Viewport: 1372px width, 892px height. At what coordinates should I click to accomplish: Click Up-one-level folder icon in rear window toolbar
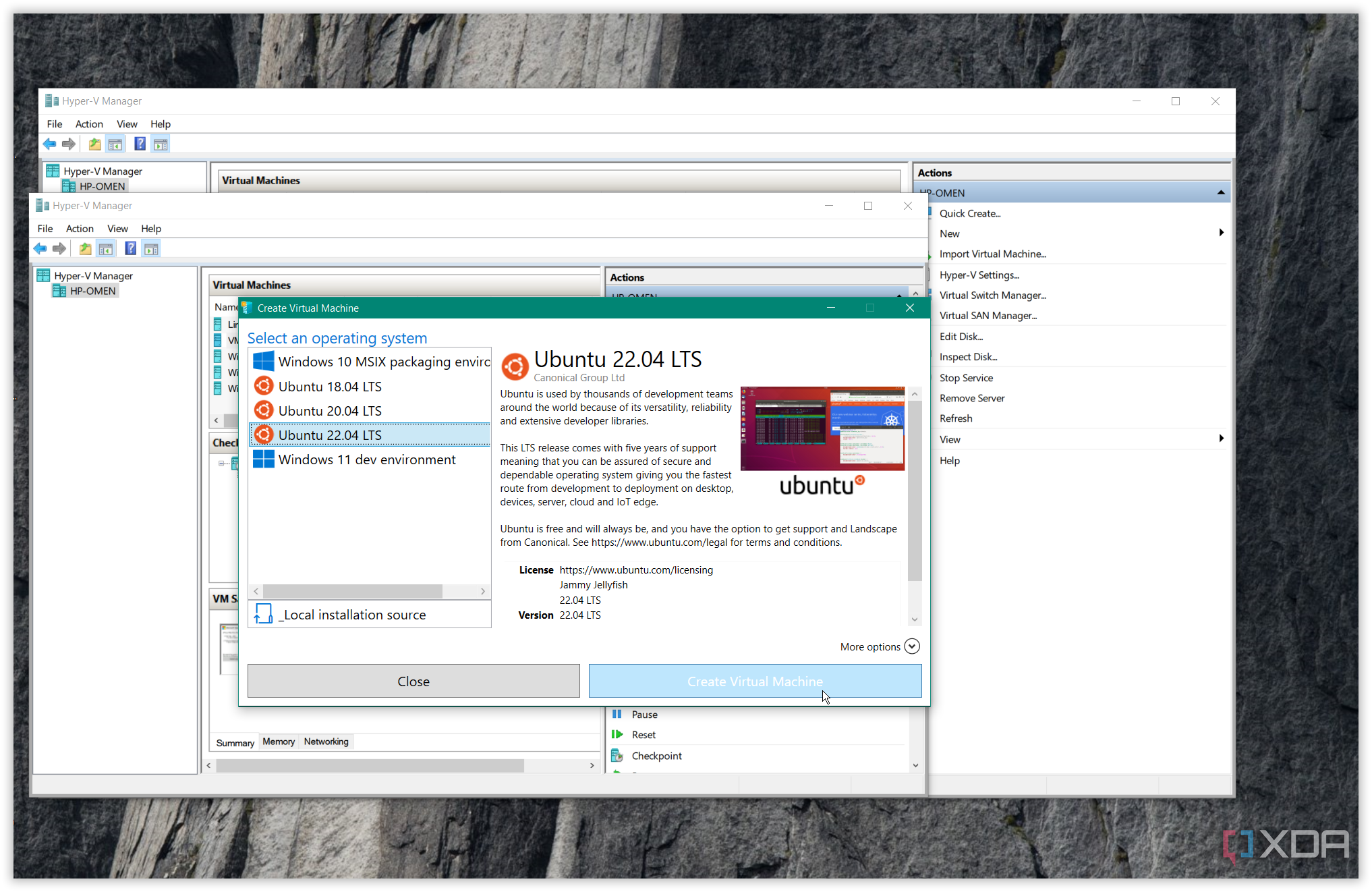point(94,144)
